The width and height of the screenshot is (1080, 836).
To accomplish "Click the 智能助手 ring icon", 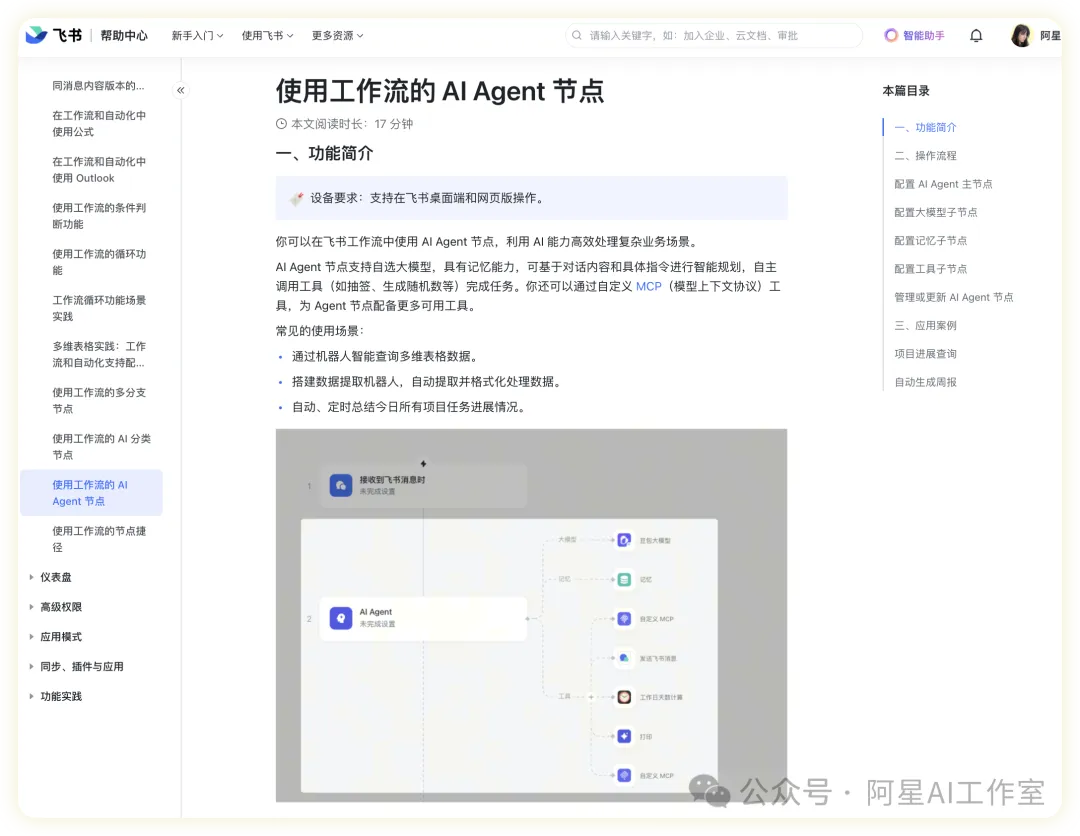I will click(x=891, y=35).
